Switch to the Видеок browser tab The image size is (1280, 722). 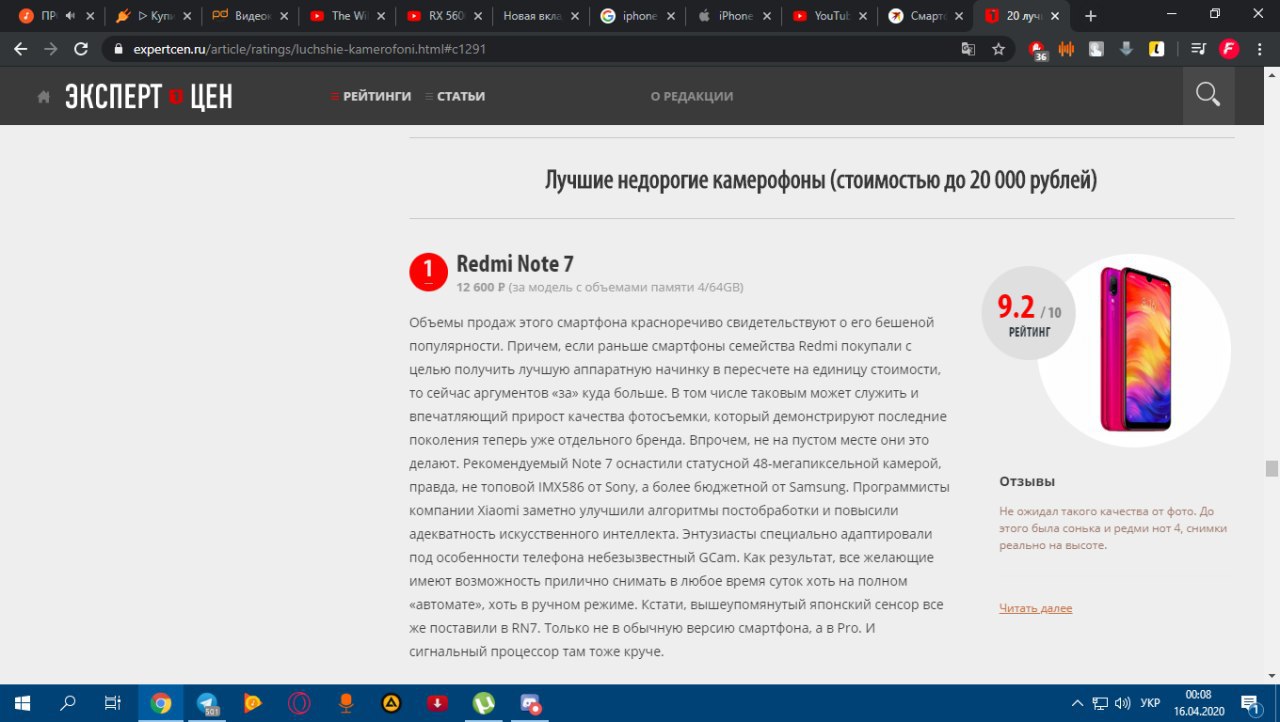[x=248, y=16]
